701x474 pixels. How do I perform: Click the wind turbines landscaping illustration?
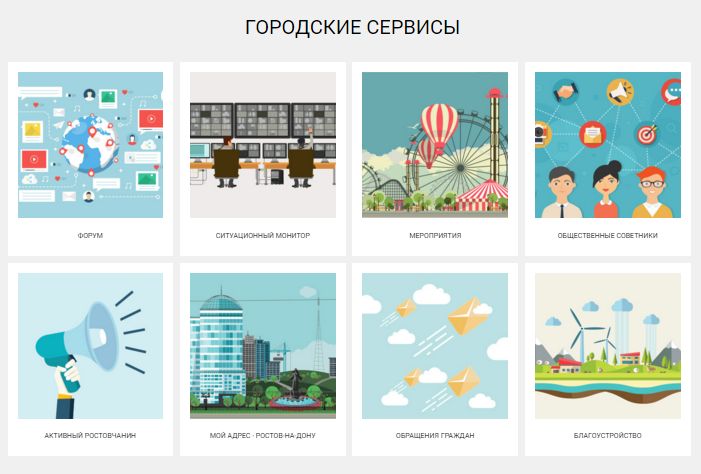pos(608,346)
